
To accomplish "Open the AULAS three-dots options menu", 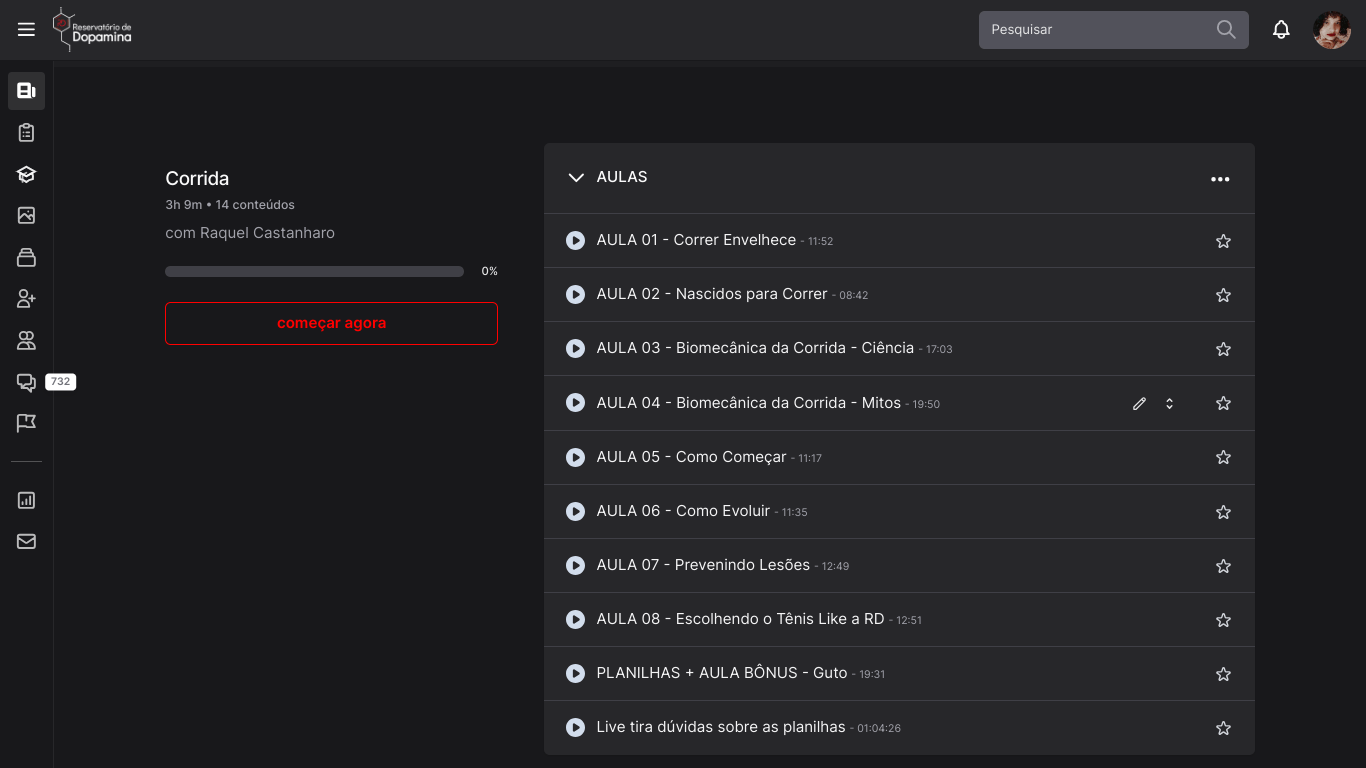I will tap(1220, 179).
